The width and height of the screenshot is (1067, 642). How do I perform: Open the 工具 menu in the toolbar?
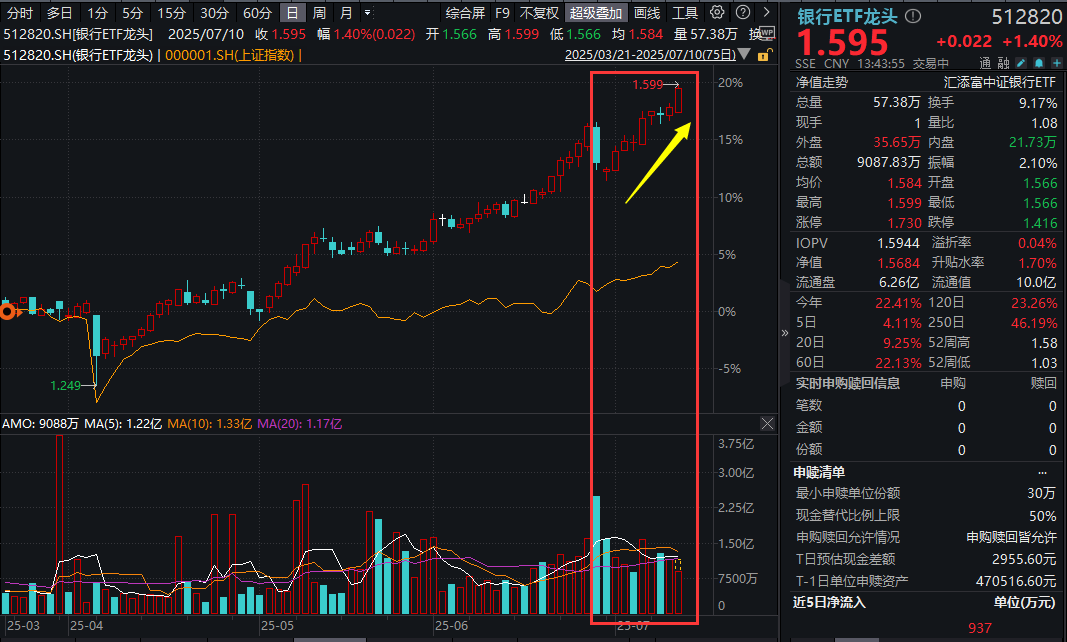coord(683,12)
